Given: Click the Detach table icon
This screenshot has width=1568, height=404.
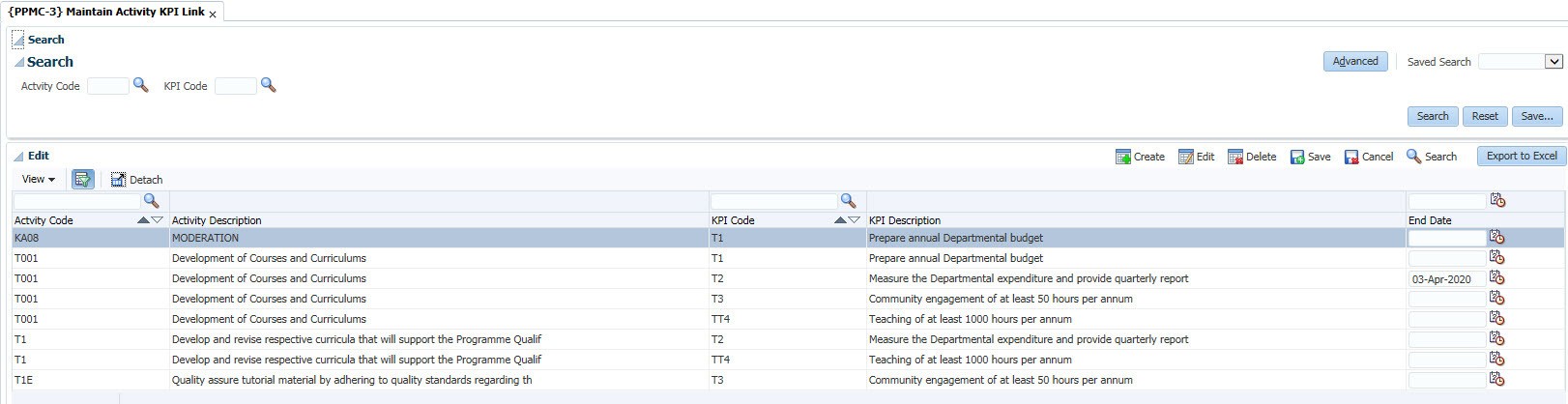Looking at the screenshot, I should point(119,180).
